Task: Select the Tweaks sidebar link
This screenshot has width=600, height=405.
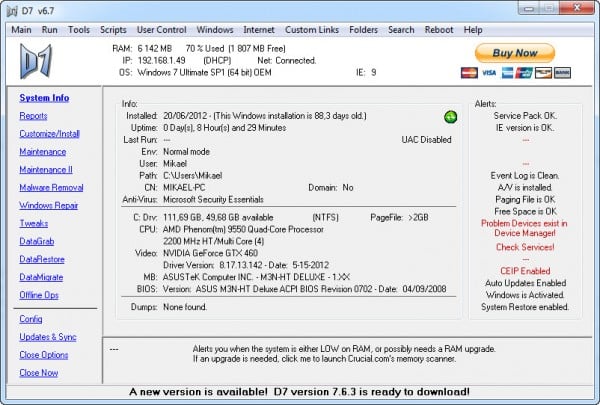Action: [x=33, y=223]
